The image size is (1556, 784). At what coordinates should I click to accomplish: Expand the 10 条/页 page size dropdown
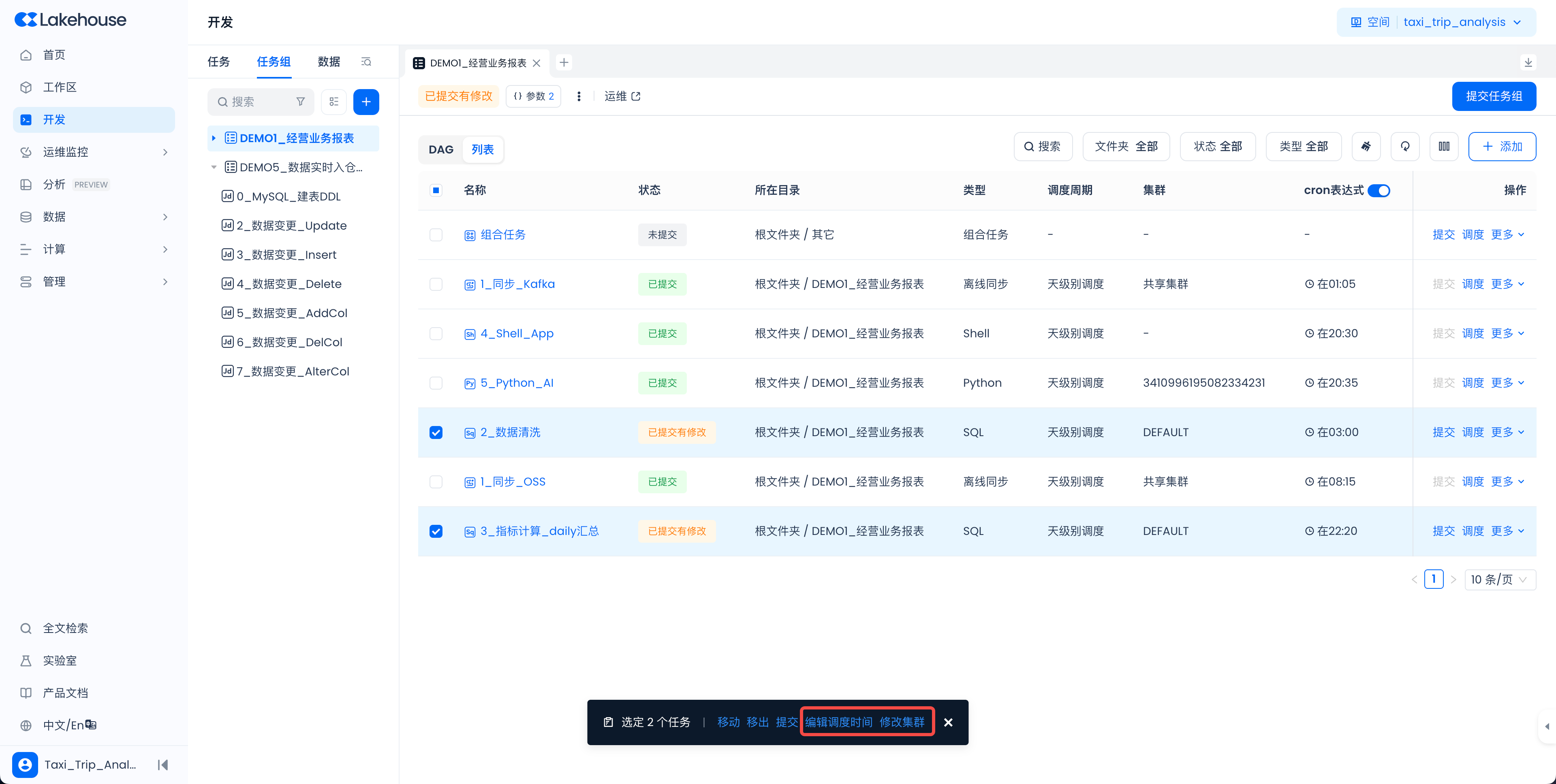pyautogui.click(x=1499, y=579)
